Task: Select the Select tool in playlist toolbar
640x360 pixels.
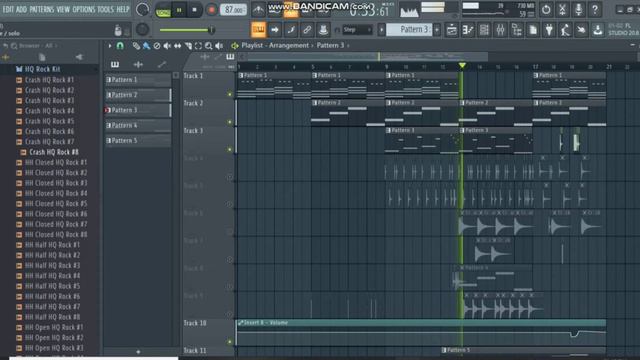Action: 198,46
